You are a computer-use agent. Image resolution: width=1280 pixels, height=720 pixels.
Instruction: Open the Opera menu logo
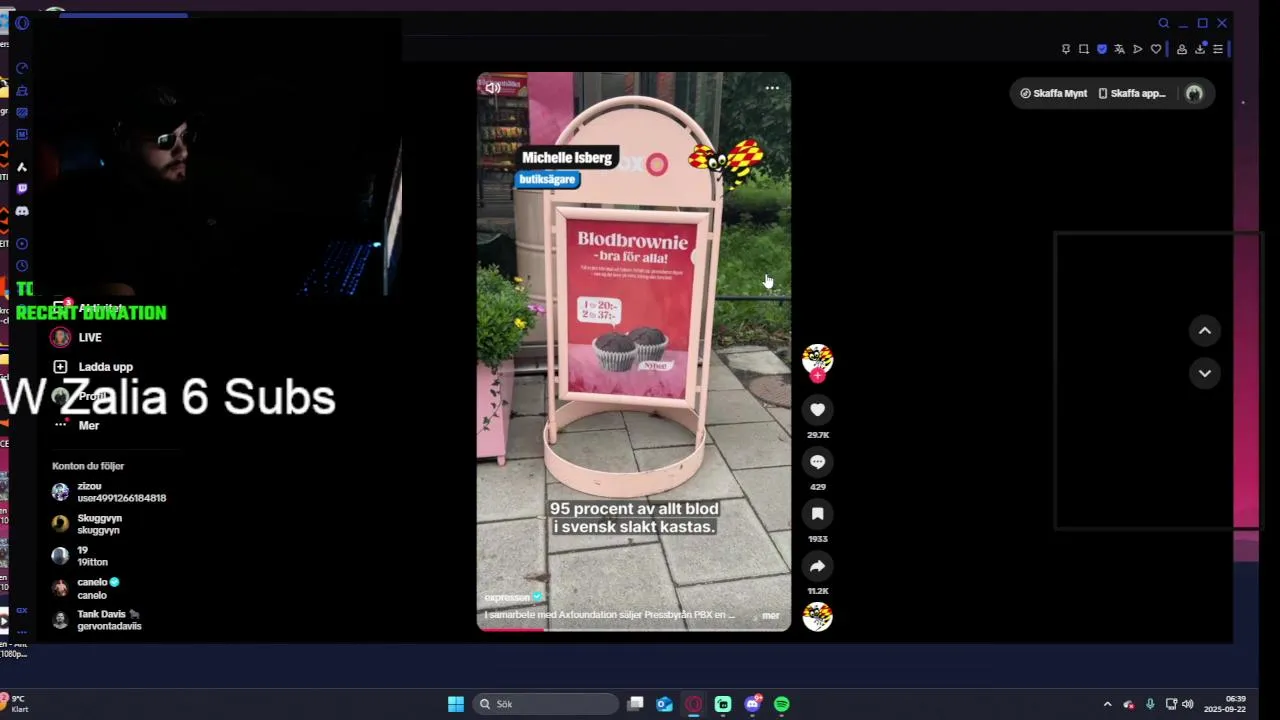pyautogui.click(x=22, y=23)
